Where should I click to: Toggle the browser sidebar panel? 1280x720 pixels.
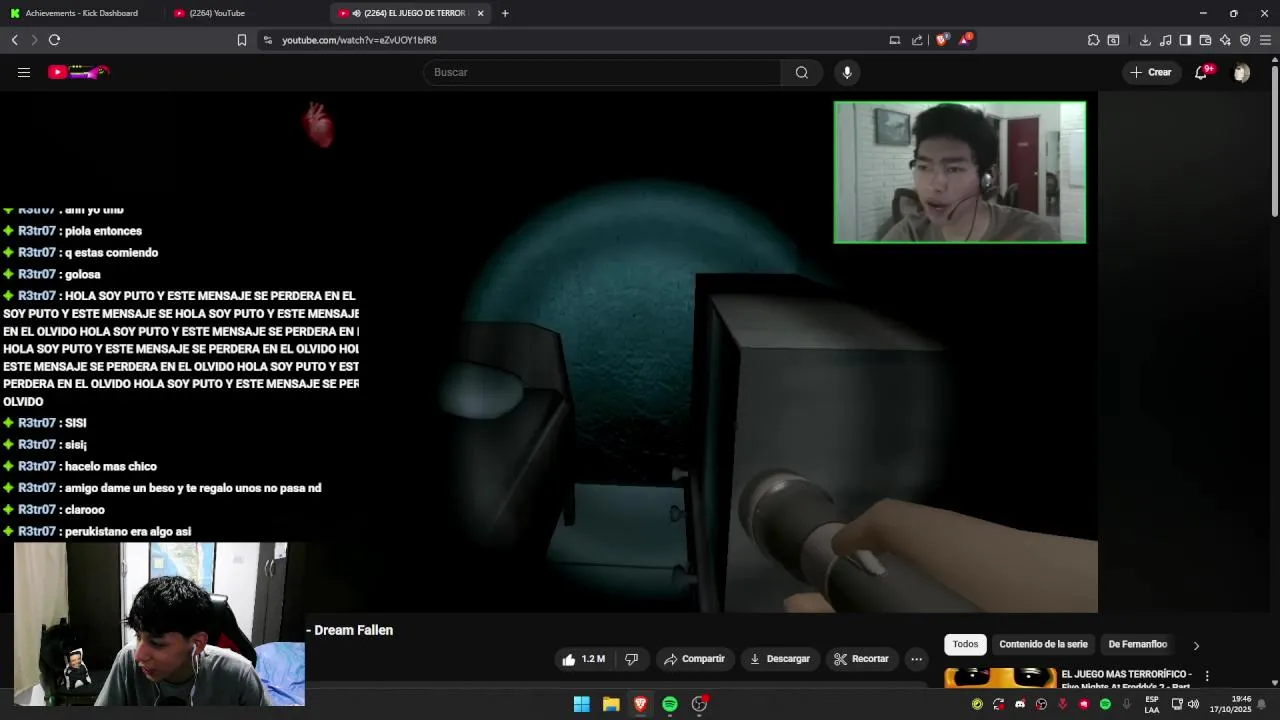click(x=1185, y=40)
